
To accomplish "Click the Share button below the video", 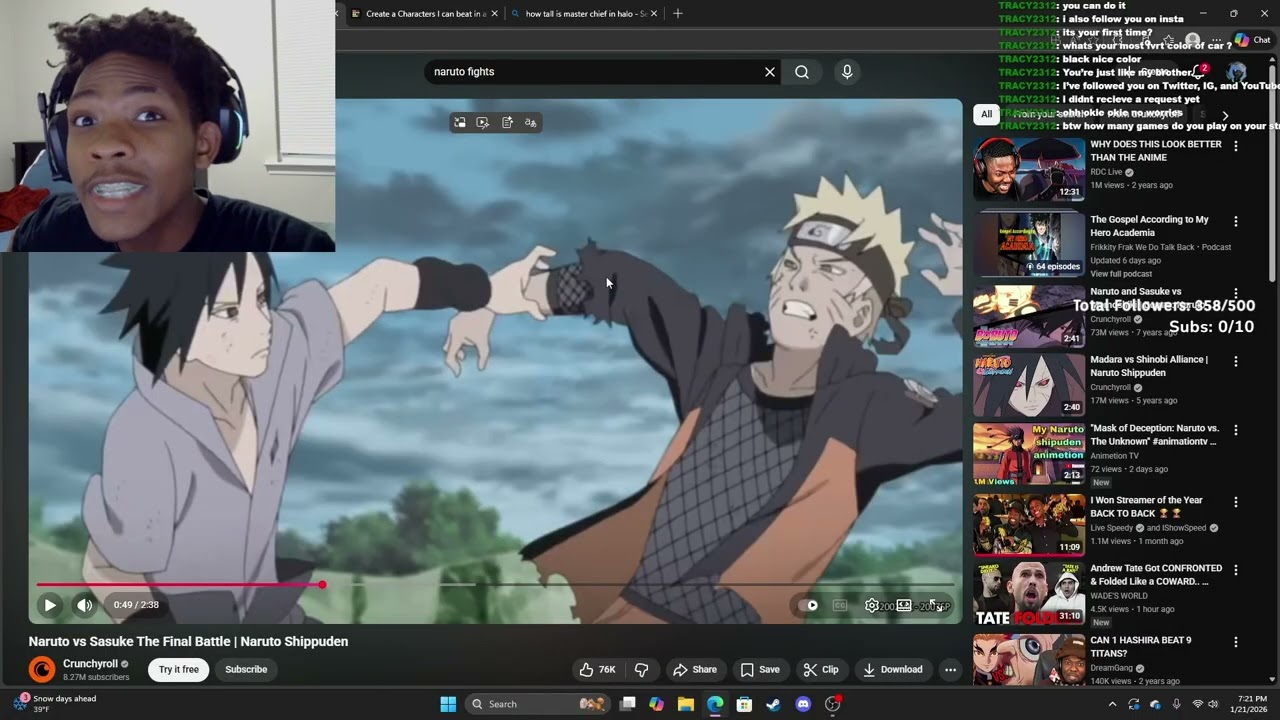I will pos(695,670).
